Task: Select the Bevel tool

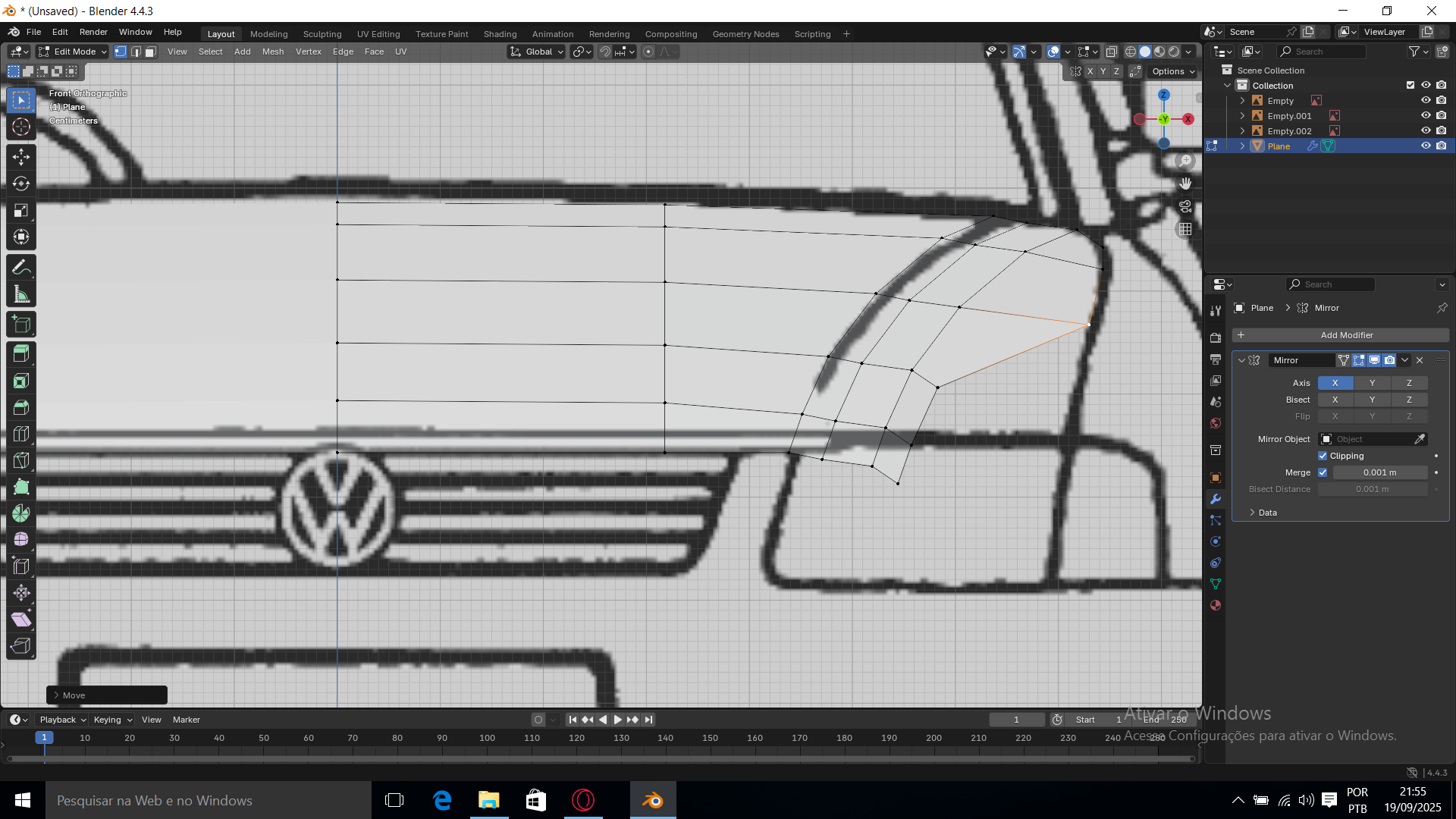Action: tap(21, 407)
